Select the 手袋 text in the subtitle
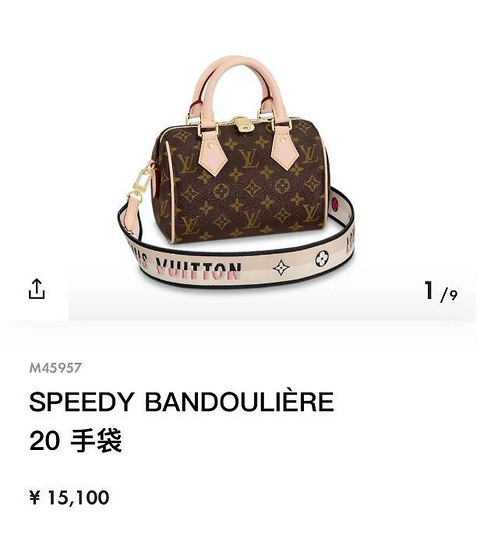The height and width of the screenshot is (545, 480). [x=96, y=440]
